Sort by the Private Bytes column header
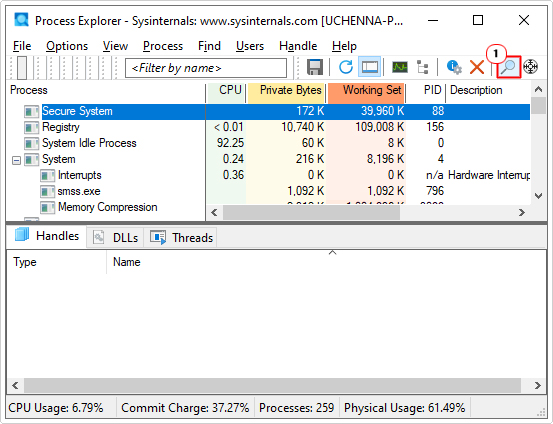Image resolution: width=553 pixels, height=424 pixels. pos(286,90)
